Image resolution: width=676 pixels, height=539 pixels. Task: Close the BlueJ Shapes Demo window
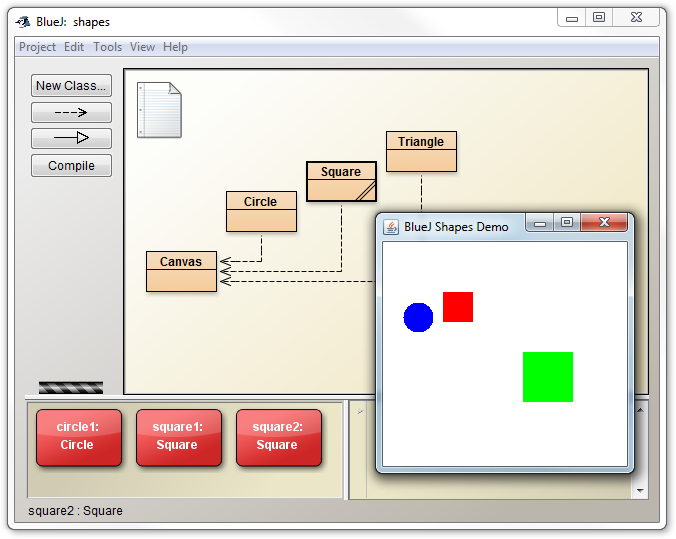[x=604, y=222]
